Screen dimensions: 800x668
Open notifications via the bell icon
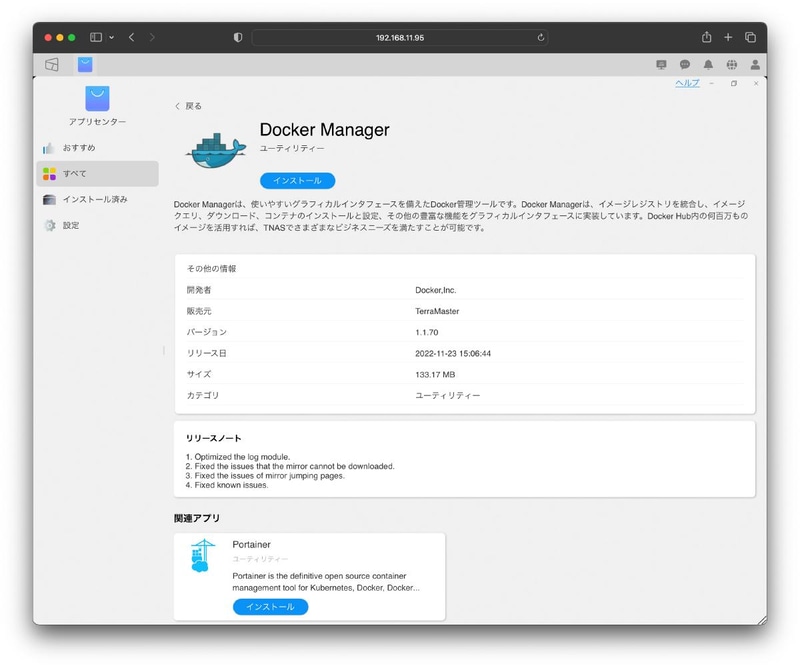(x=710, y=64)
